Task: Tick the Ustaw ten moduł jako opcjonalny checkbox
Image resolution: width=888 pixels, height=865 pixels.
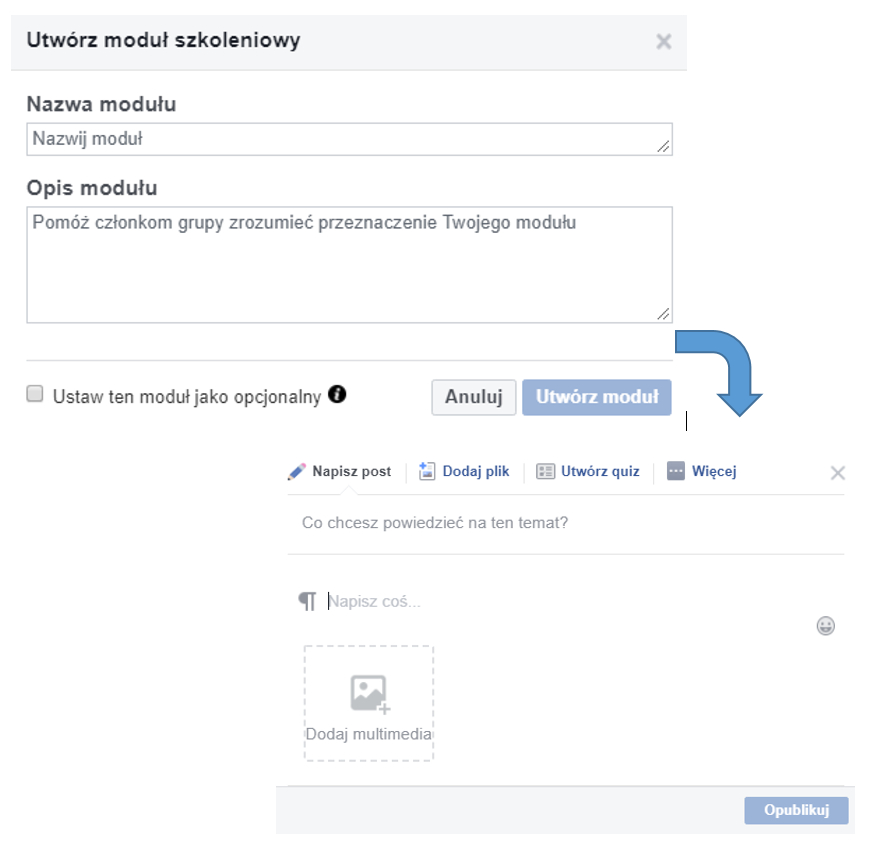Action: [35, 393]
